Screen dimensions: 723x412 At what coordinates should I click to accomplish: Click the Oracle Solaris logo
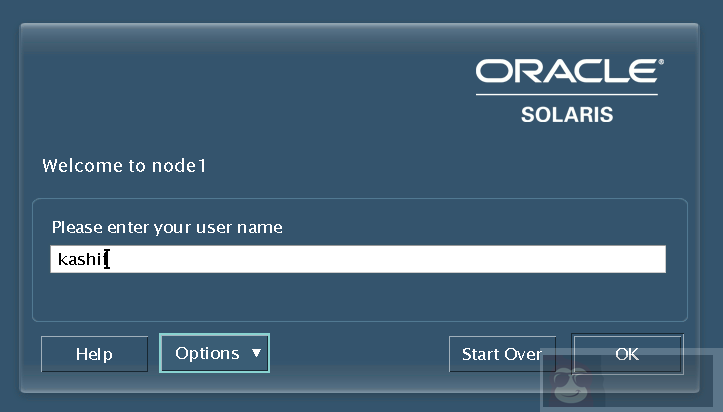(x=569, y=91)
